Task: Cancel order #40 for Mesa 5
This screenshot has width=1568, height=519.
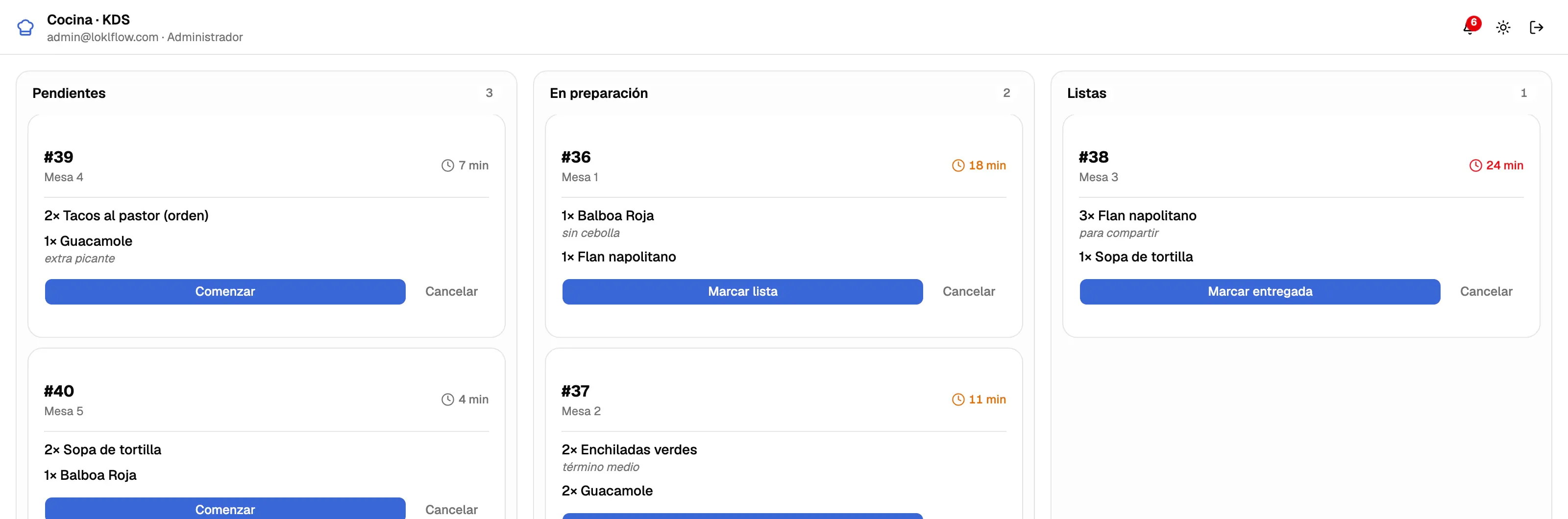Action: [x=452, y=509]
